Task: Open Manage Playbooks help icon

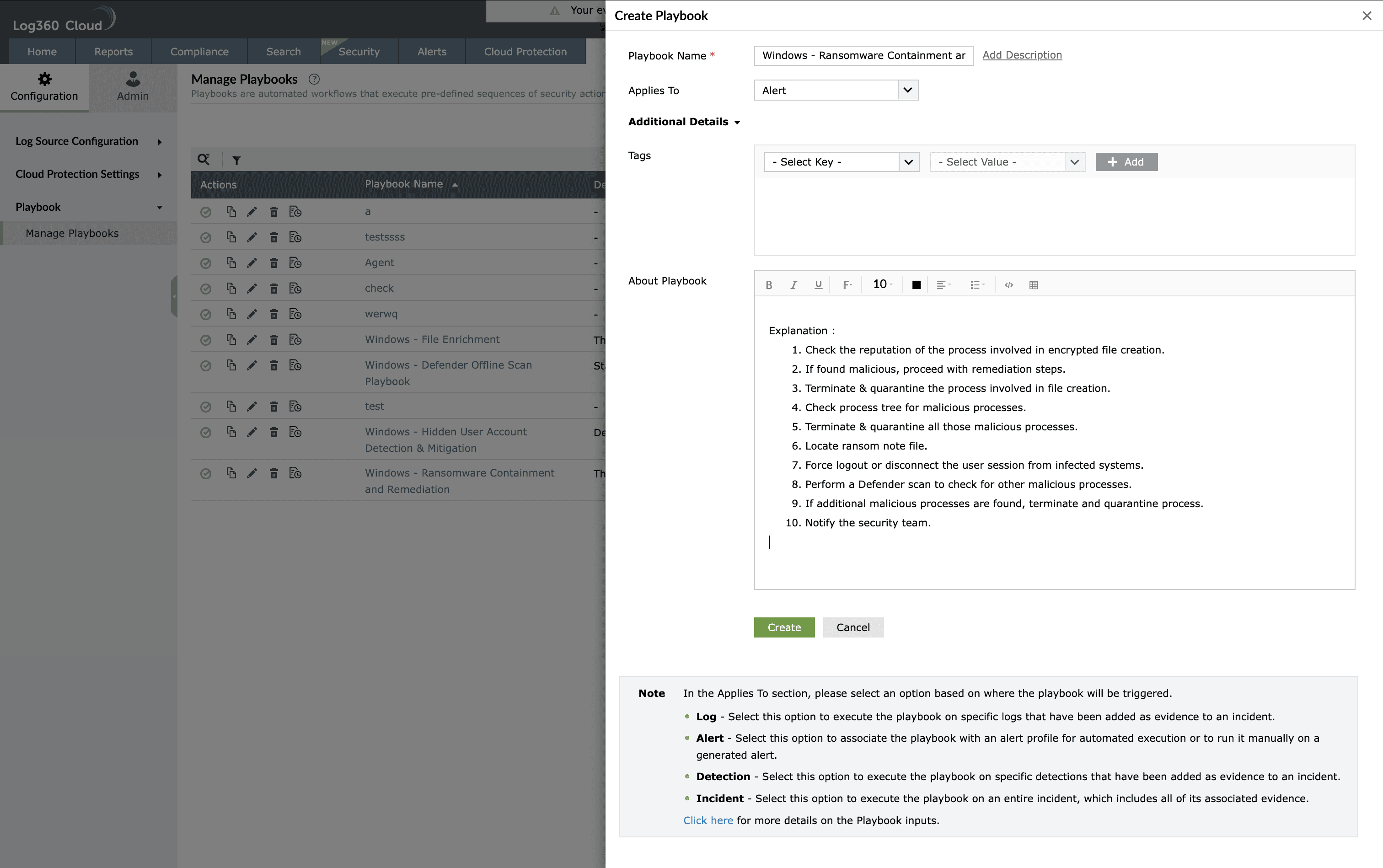Action: pos(314,79)
